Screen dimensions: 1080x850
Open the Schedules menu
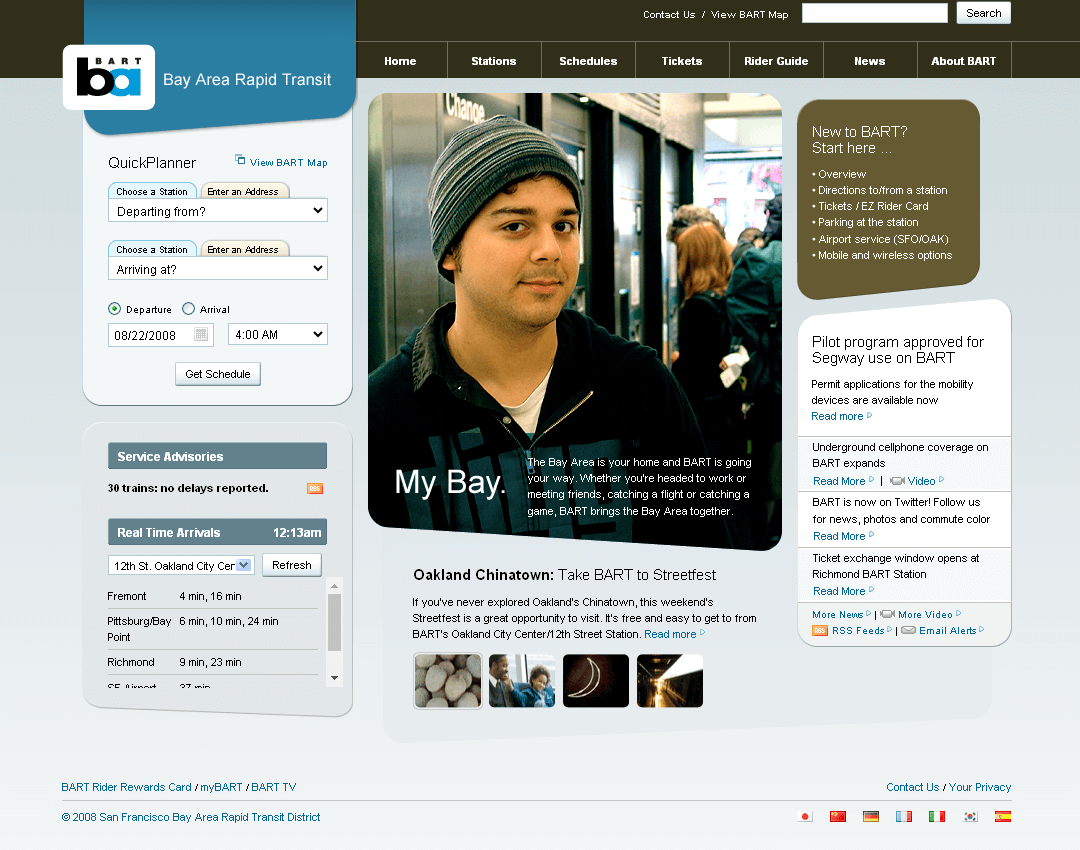[x=588, y=61]
